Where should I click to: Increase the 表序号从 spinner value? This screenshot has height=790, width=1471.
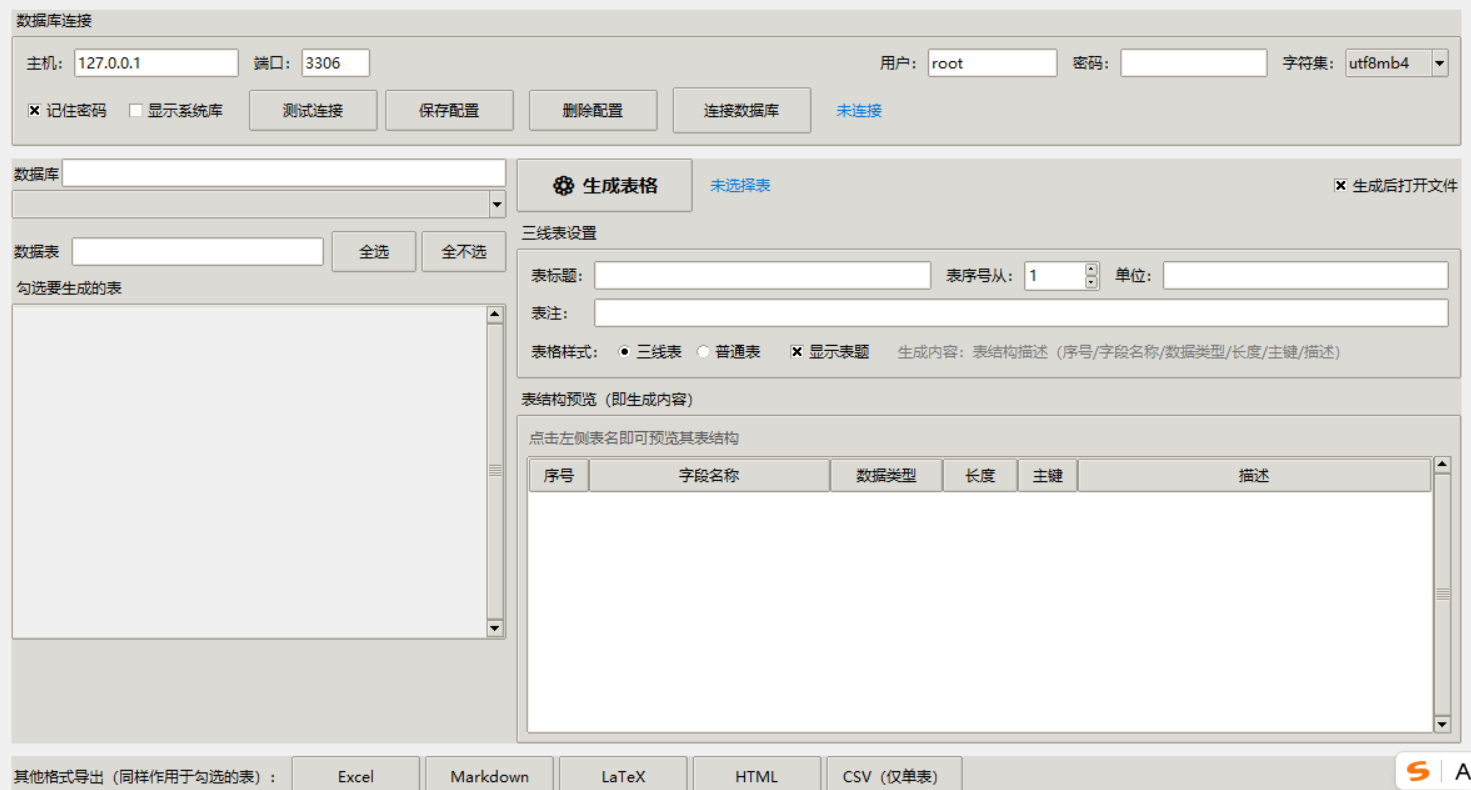click(x=1091, y=269)
